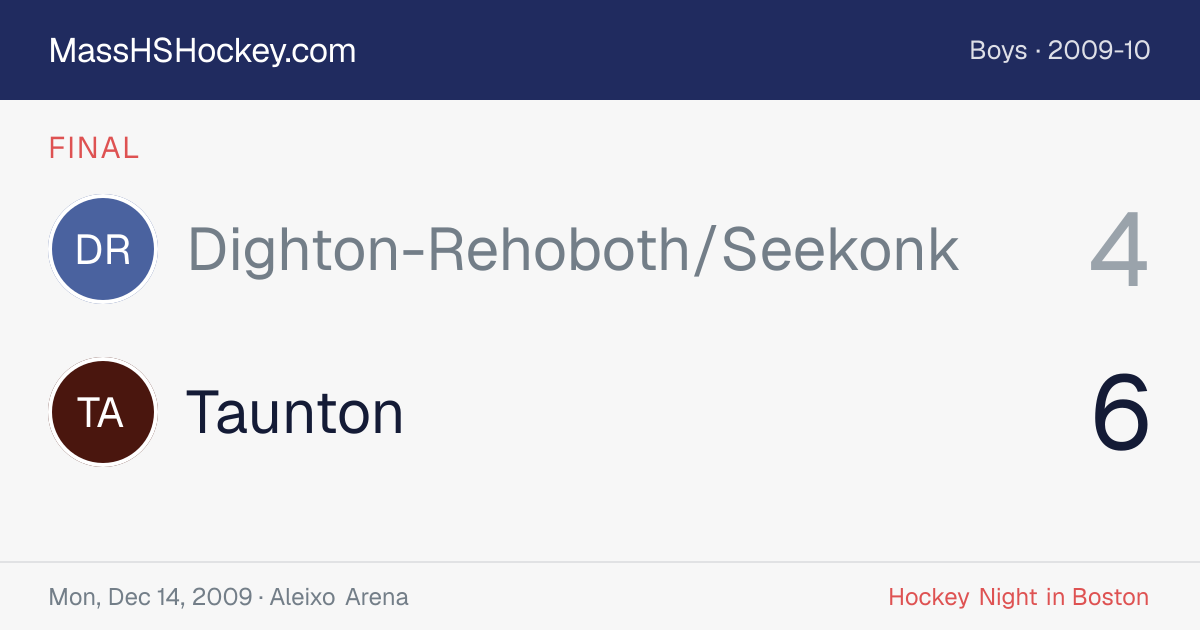
Task: Click the maroon TA team logo
Action: pyautogui.click(x=103, y=412)
